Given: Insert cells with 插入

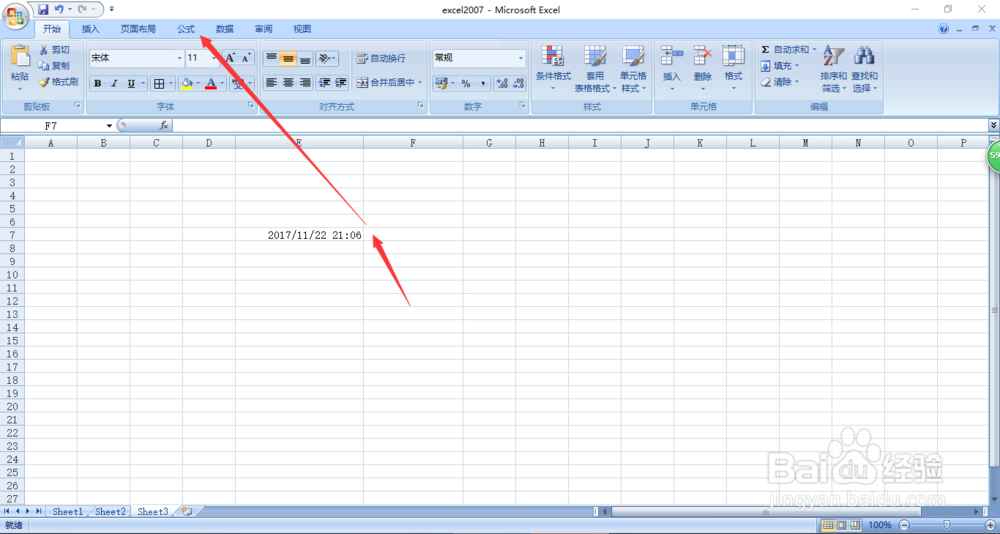Looking at the screenshot, I should [672, 69].
